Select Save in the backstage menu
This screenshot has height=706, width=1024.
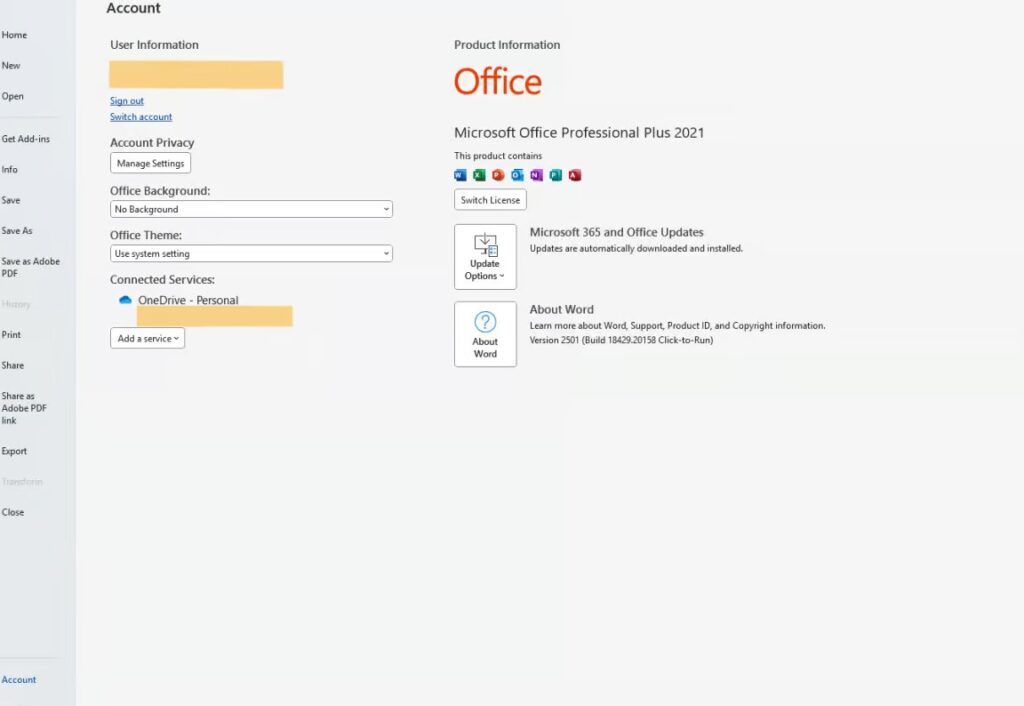point(11,200)
